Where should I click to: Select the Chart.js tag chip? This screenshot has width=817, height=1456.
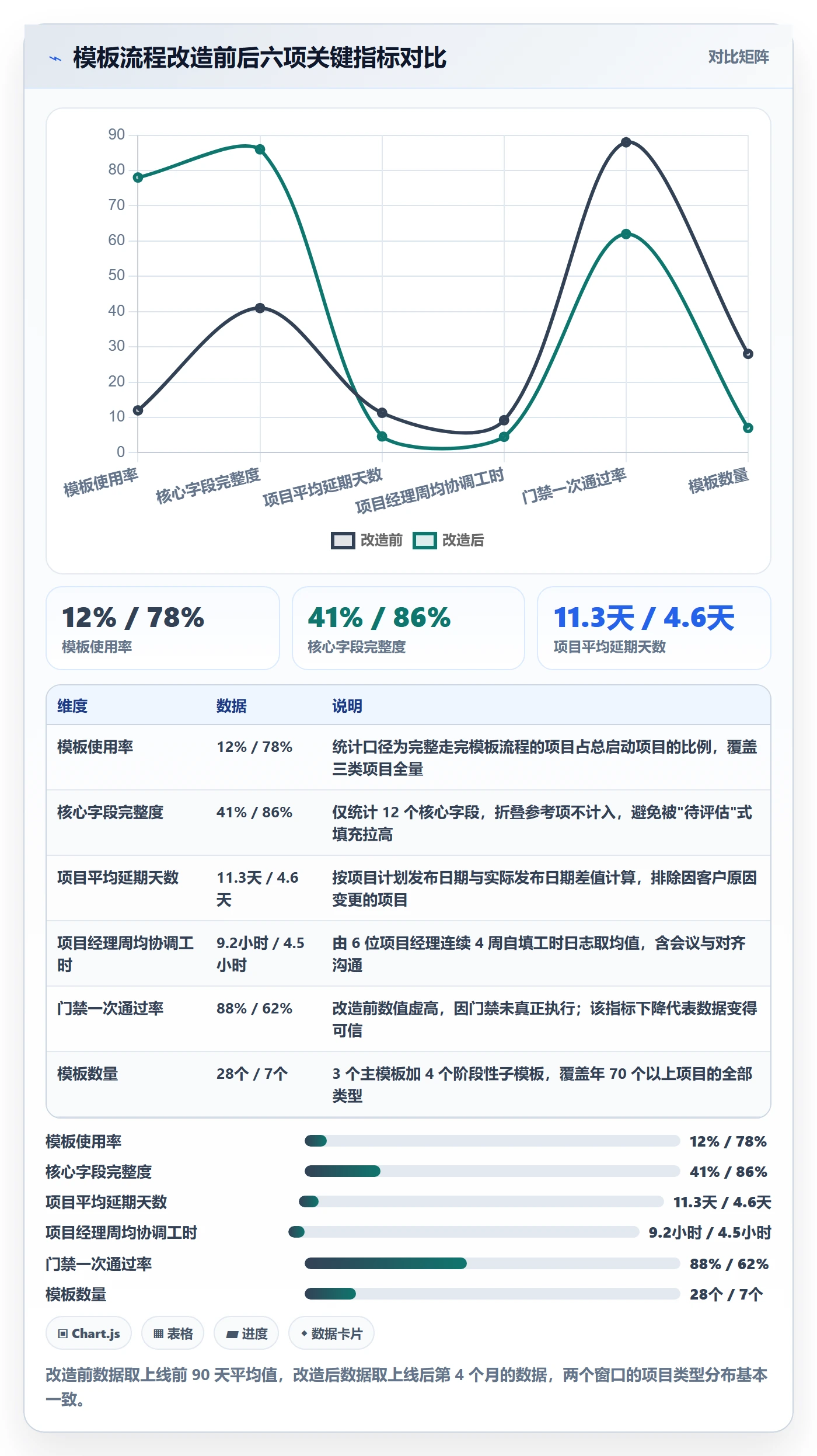click(x=89, y=1333)
